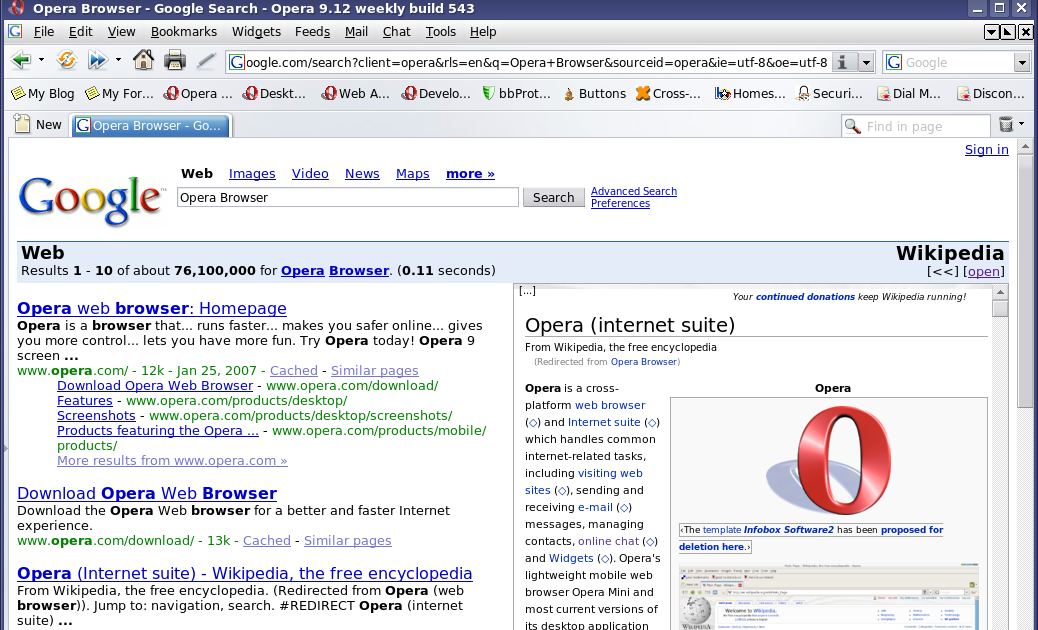Image resolution: width=1038 pixels, height=630 pixels.
Task: Open the Tools menu
Action: [x=440, y=32]
